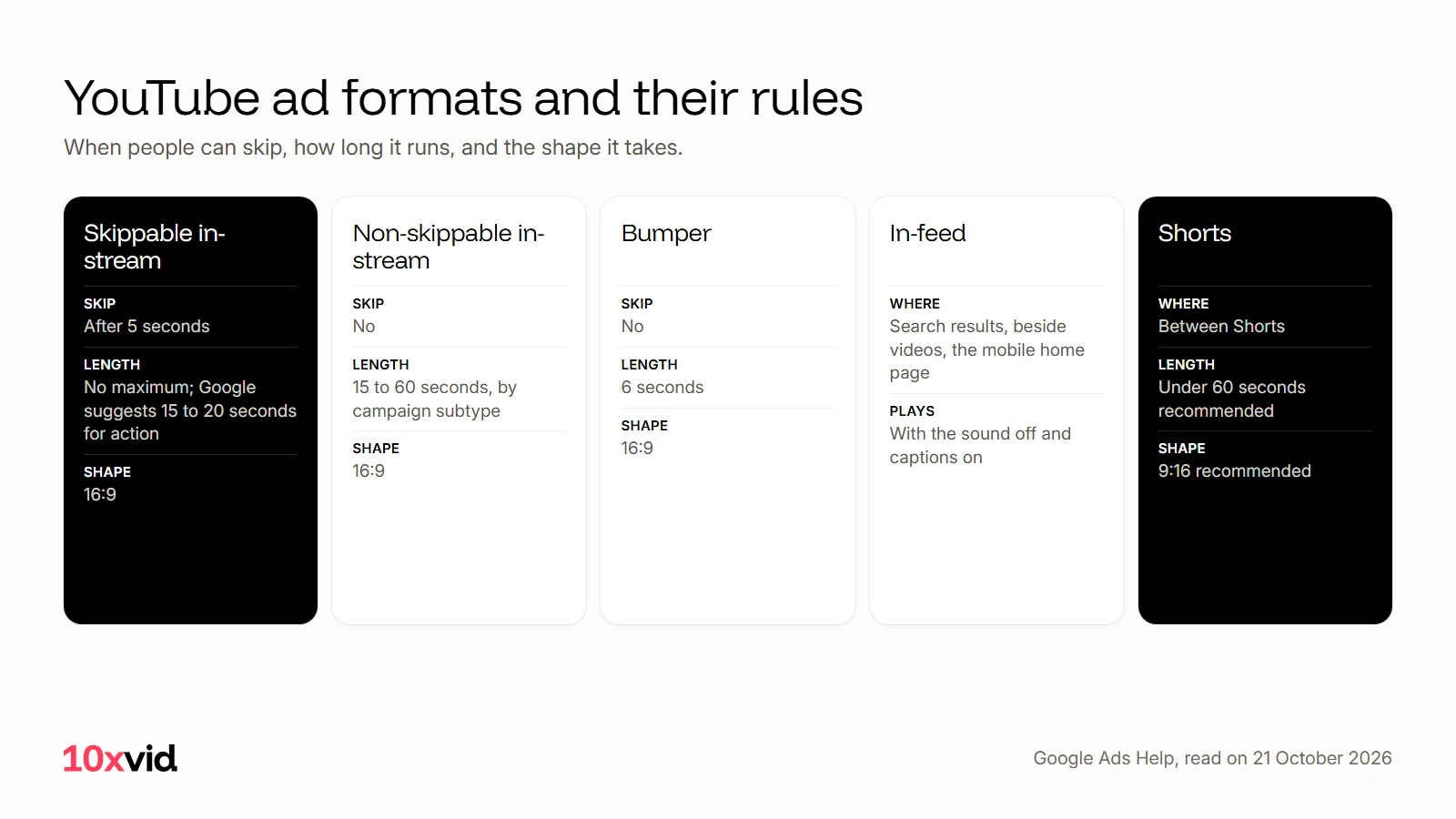Click the WHERE label in Shorts card

click(x=1184, y=303)
